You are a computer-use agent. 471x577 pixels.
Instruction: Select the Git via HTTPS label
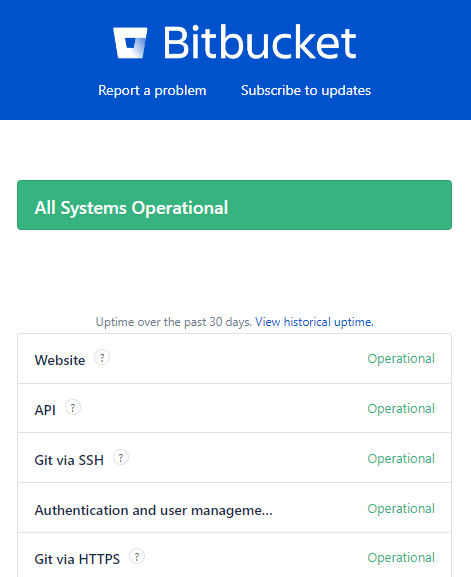click(x=77, y=559)
